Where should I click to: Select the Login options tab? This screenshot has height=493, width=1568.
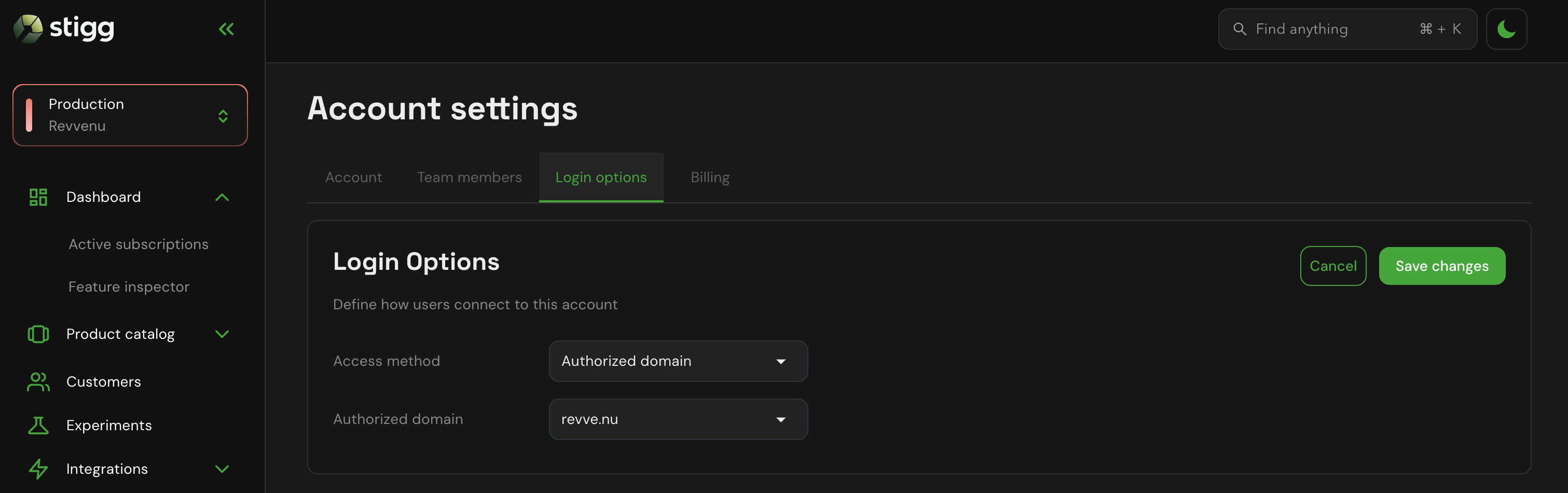coord(601,177)
